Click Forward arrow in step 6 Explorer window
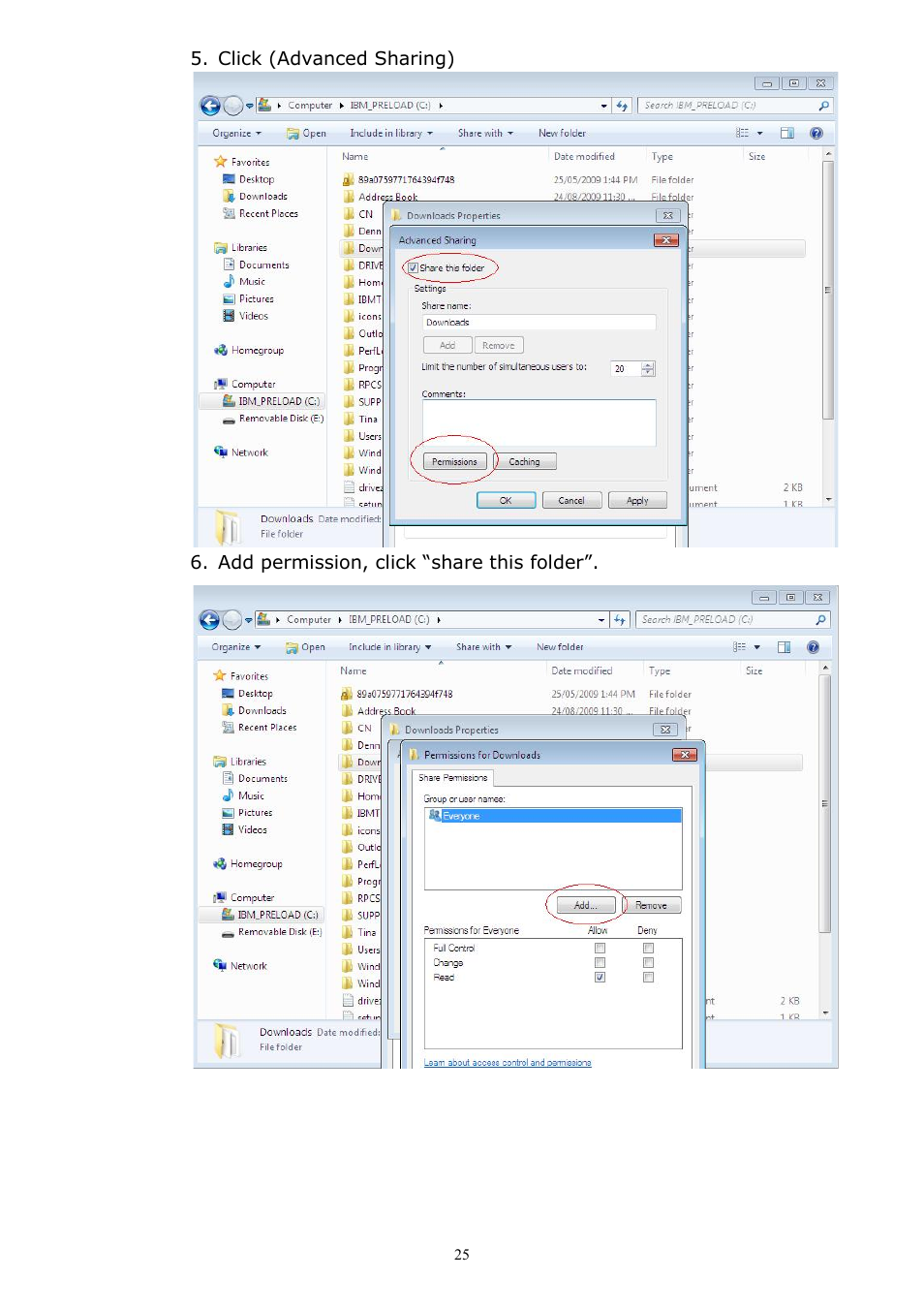The image size is (924, 1309). click(232, 620)
